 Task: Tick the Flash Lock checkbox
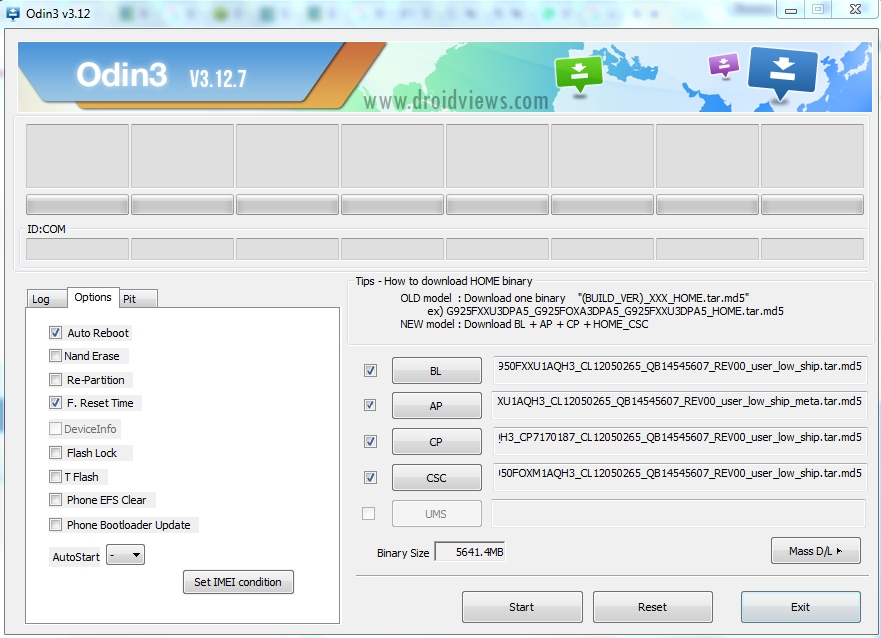[x=55, y=453]
